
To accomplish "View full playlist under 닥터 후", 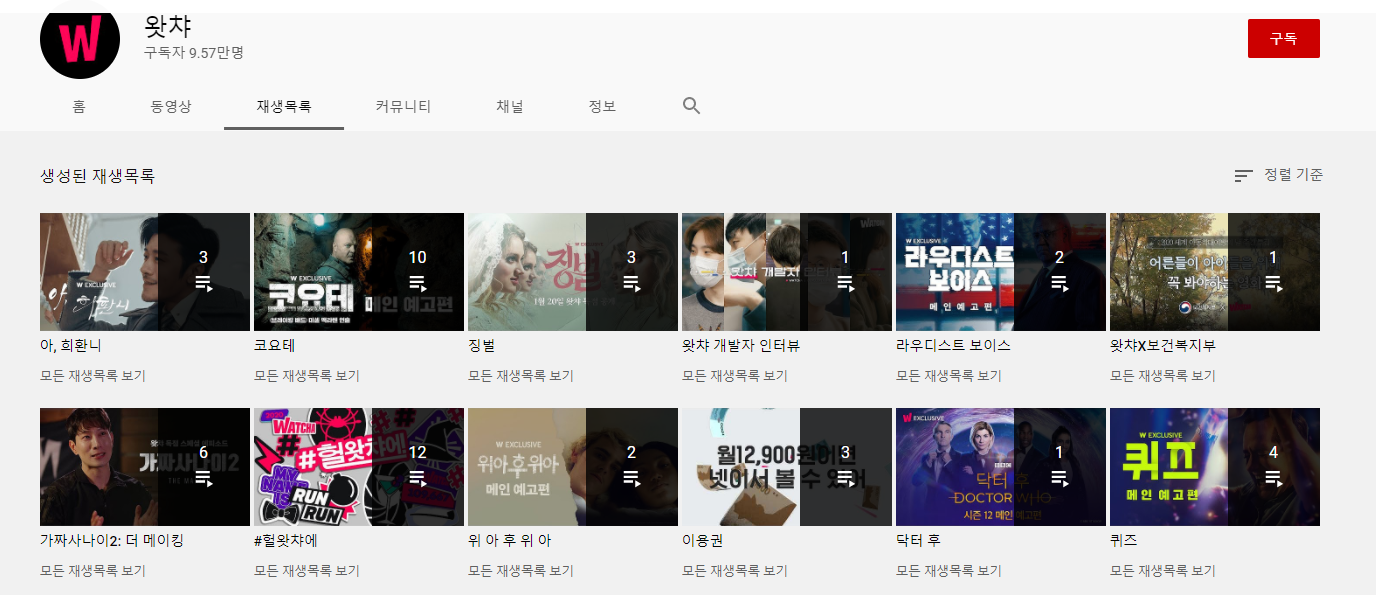I will click(949, 571).
